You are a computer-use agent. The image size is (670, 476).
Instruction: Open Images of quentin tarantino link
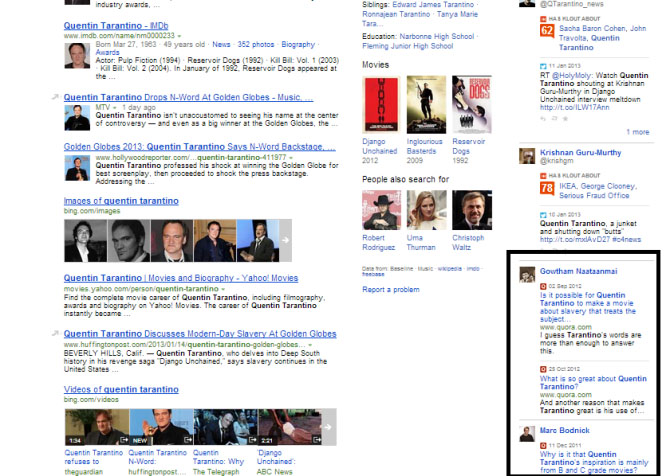click(x=121, y=201)
